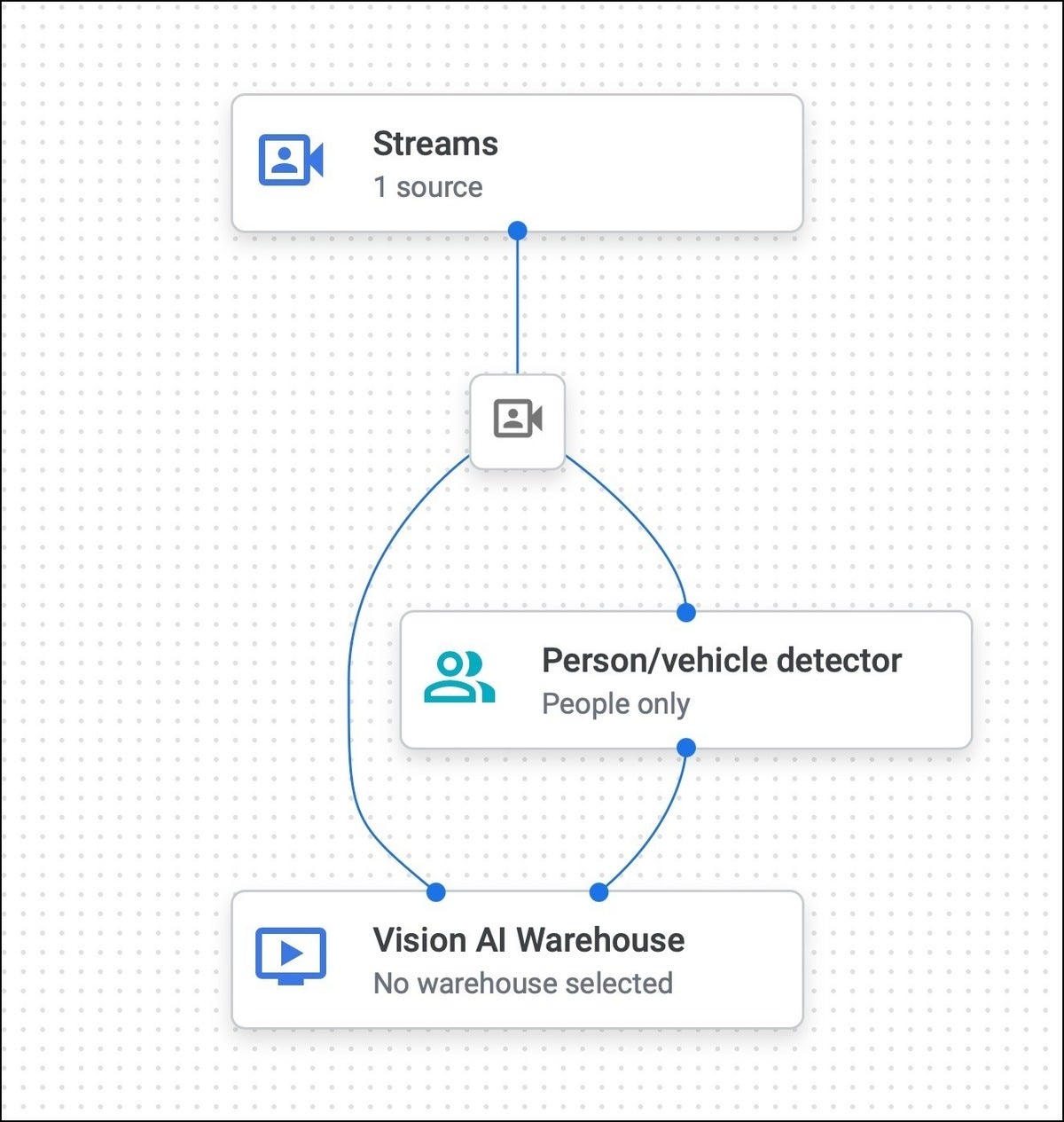Select the gray video camera connector node
Image resolution: width=1064 pixels, height=1122 pixels.
click(518, 421)
